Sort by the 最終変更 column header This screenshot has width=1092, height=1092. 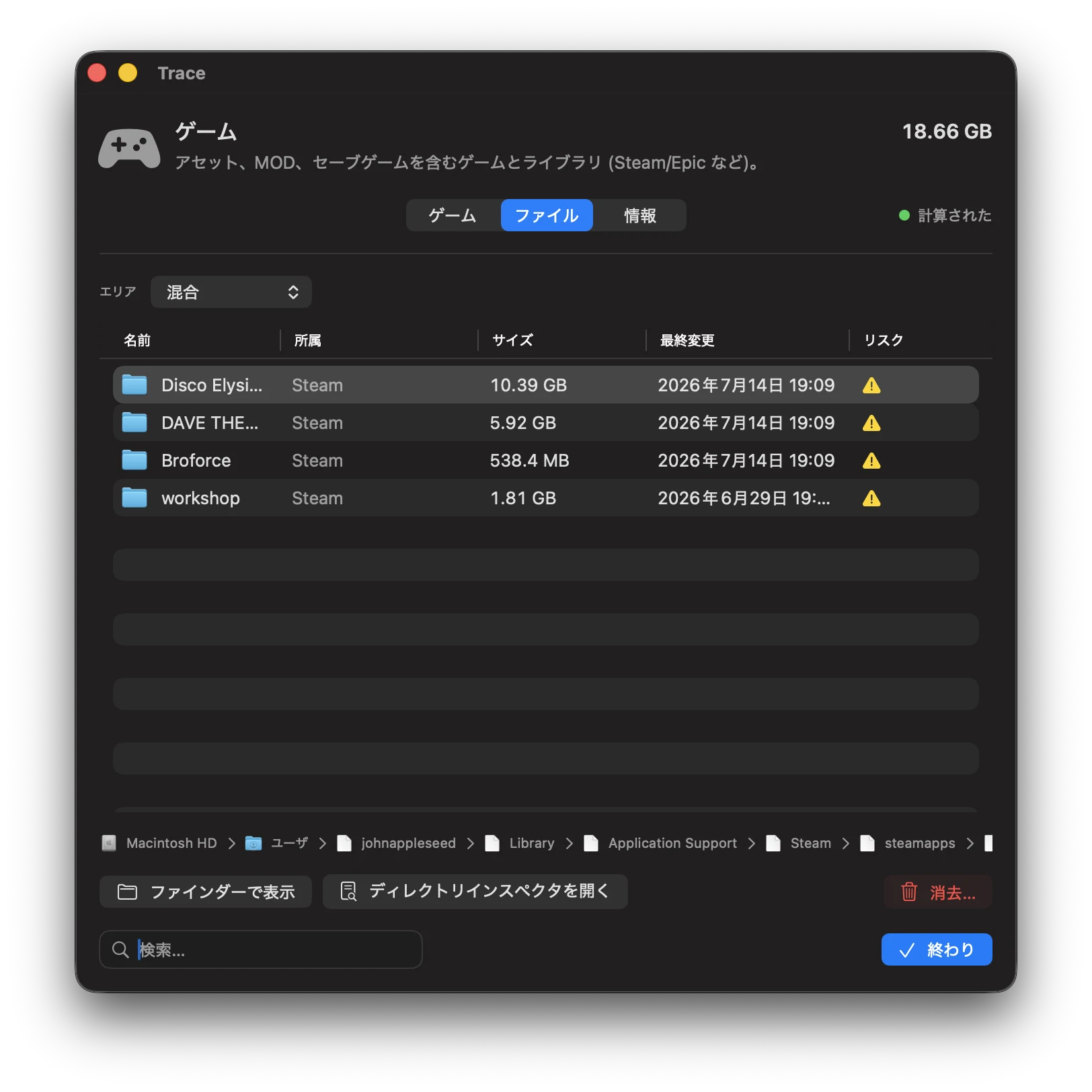point(687,340)
